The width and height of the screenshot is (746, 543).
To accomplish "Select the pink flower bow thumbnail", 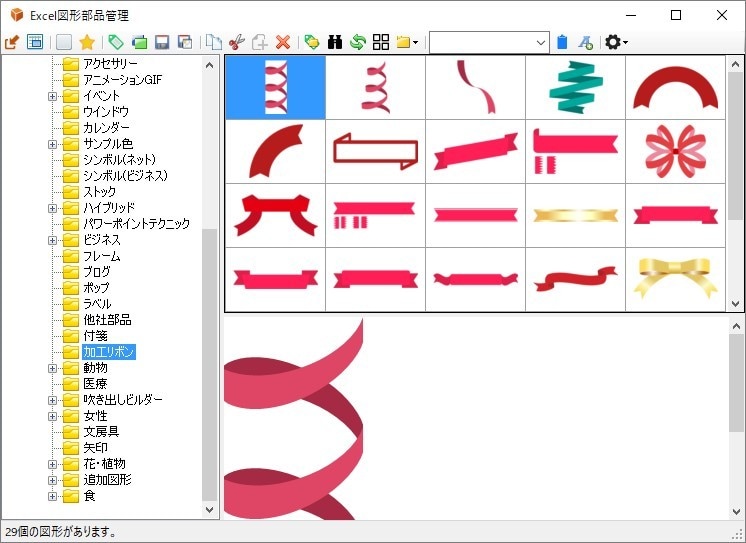I will pos(675,151).
